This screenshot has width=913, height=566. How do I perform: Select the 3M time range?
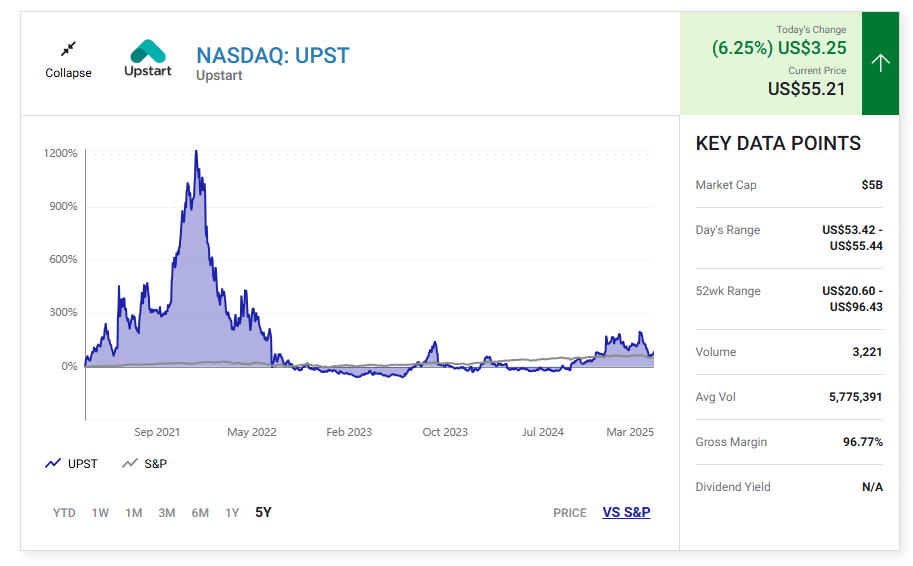(167, 513)
